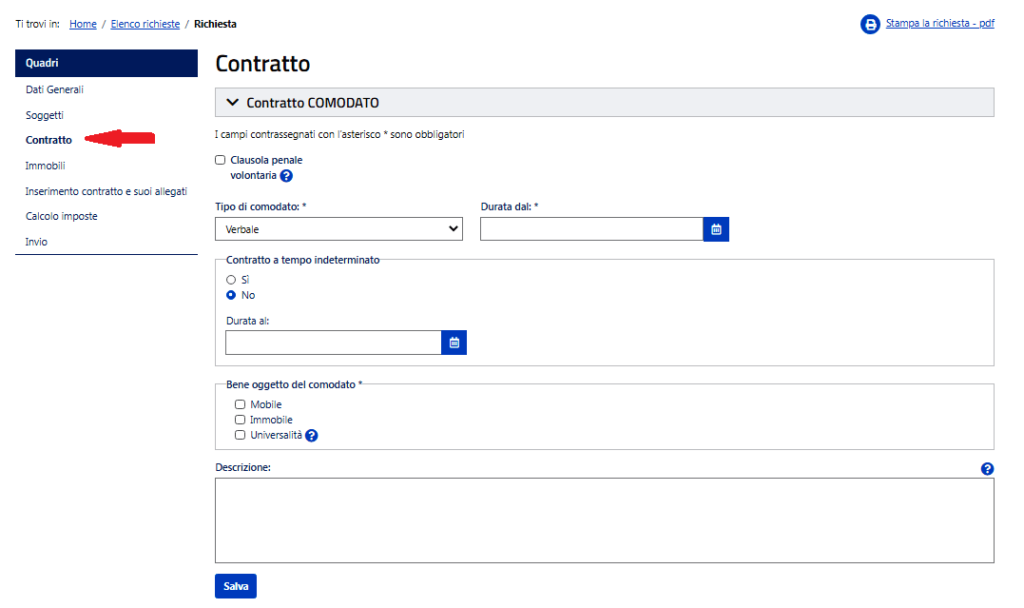The height and width of the screenshot is (608, 1024).
Task: Follow the Elenco richieste breadcrumb link
Action: (145, 24)
